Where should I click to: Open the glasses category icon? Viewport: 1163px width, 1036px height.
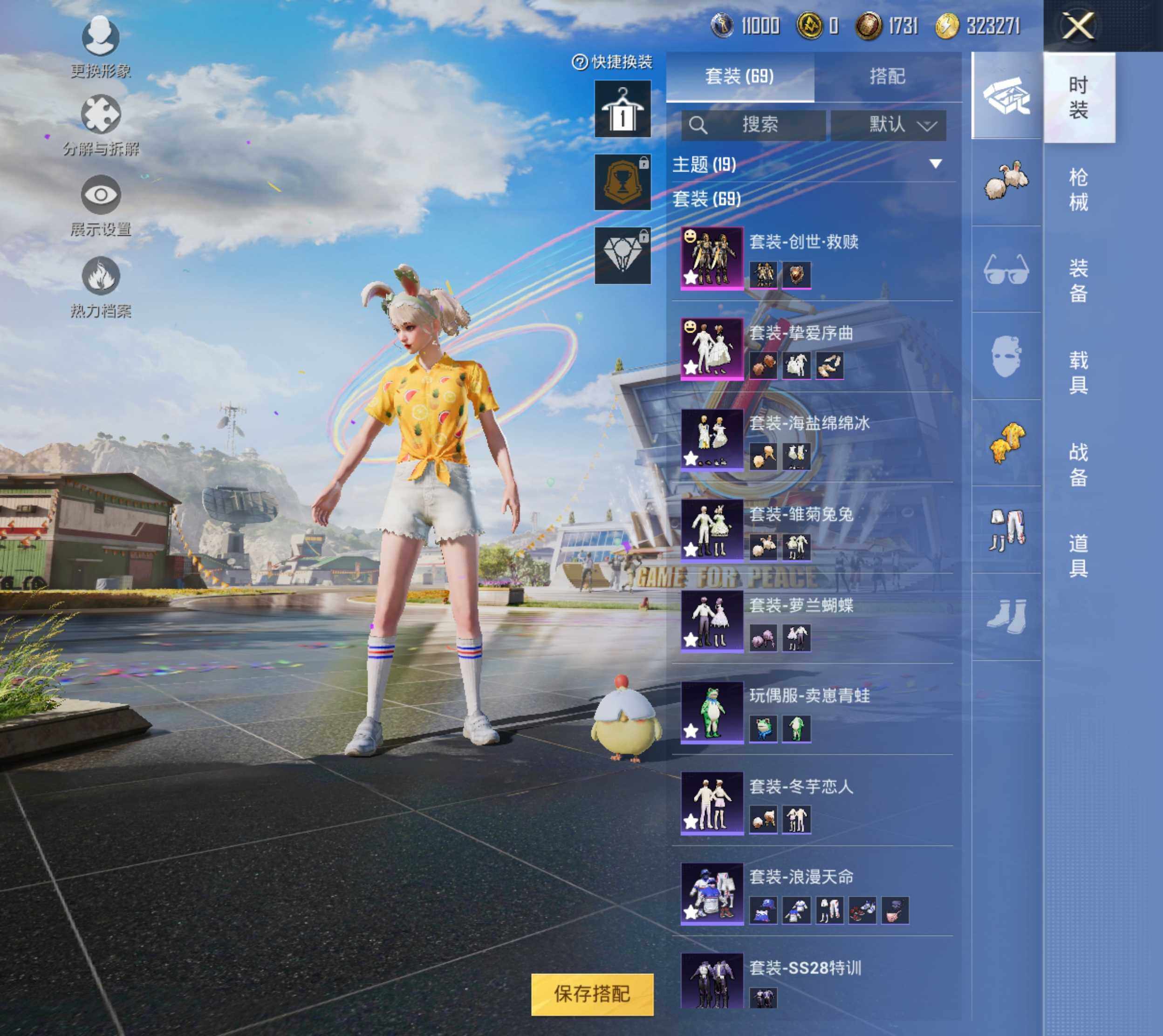pyautogui.click(x=1006, y=269)
